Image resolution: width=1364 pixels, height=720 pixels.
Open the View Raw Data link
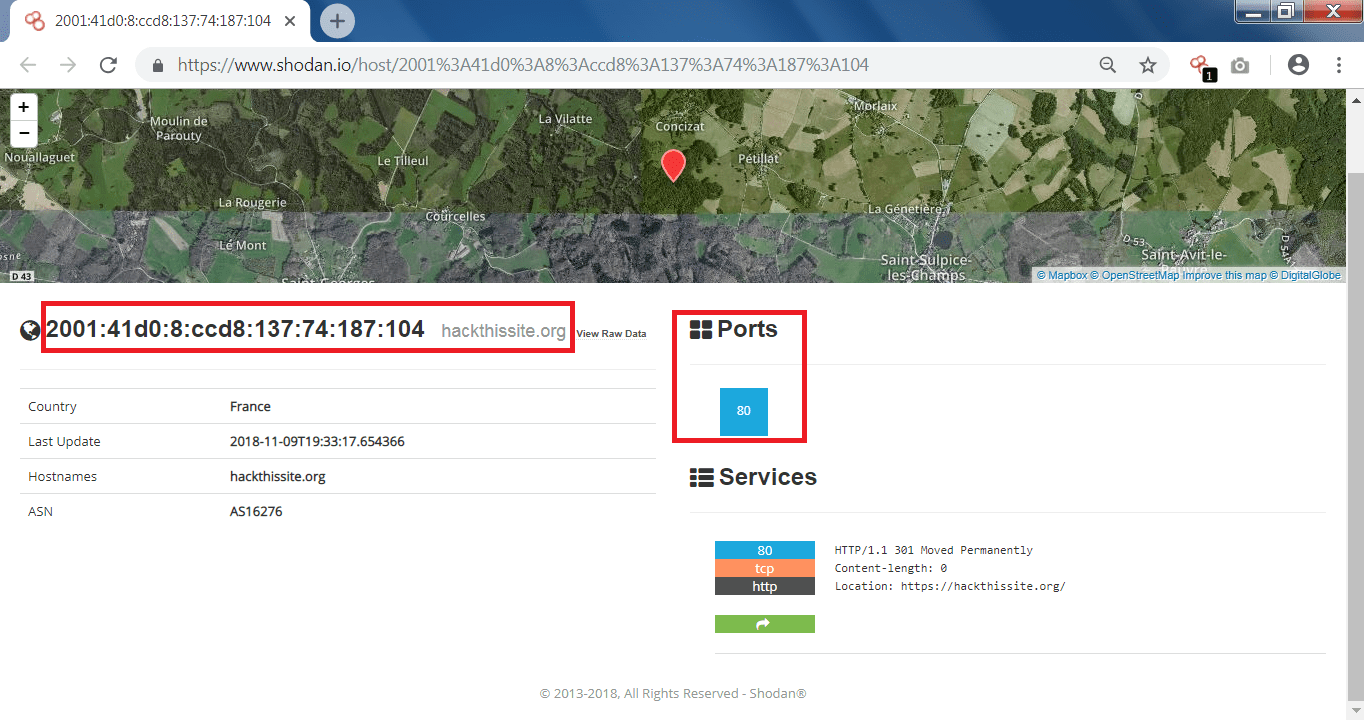(x=611, y=334)
